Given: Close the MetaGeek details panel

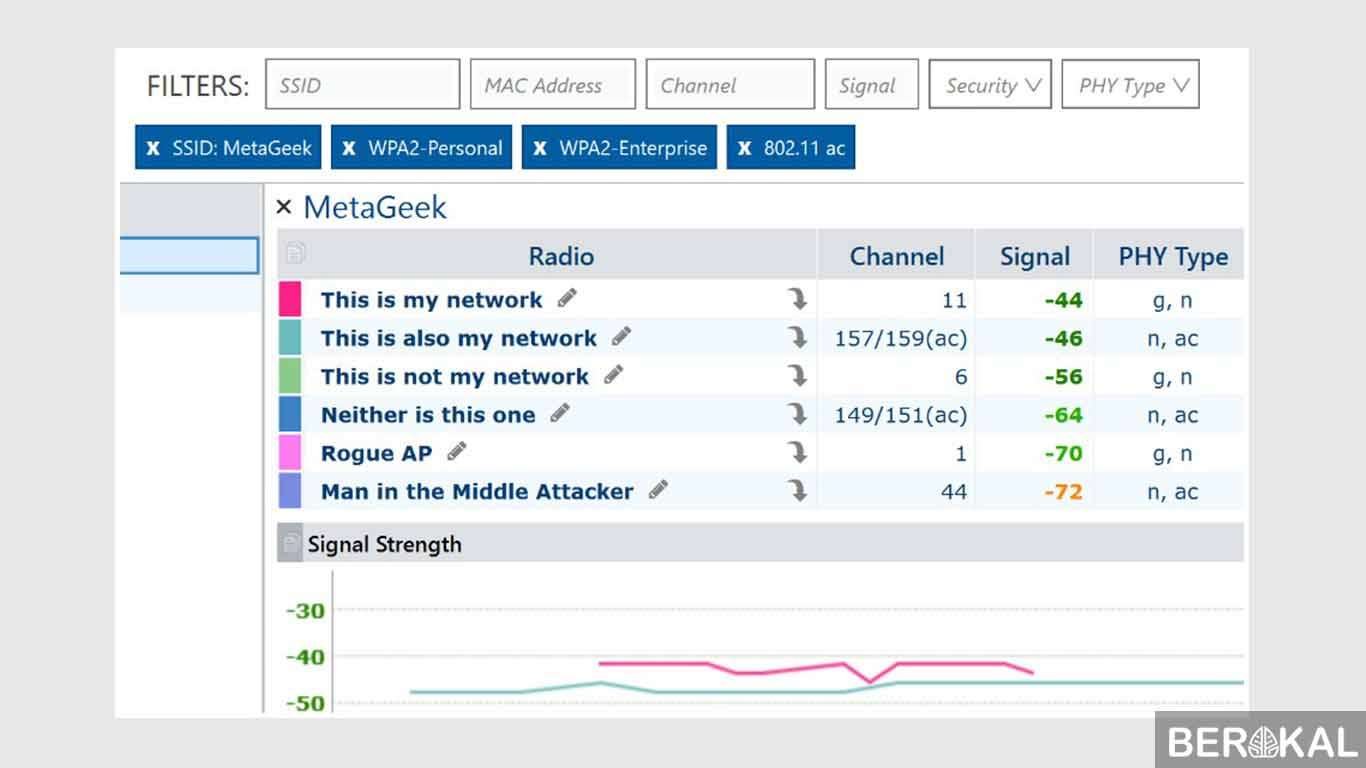Looking at the screenshot, I should (x=284, y=207).
